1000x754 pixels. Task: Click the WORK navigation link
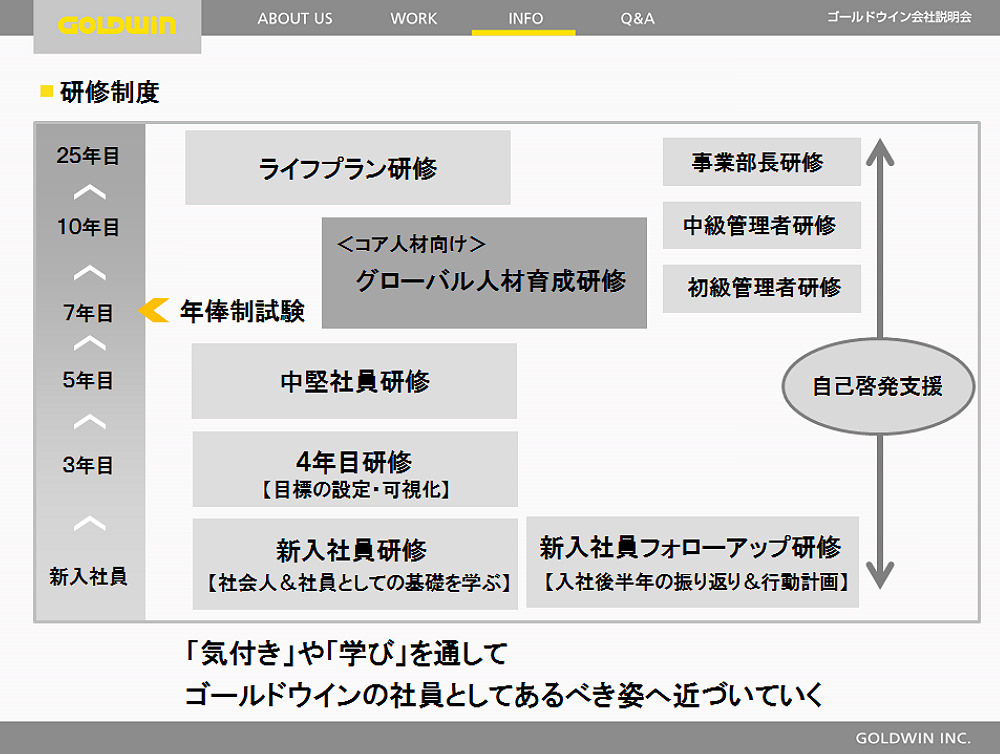[413, 18]
